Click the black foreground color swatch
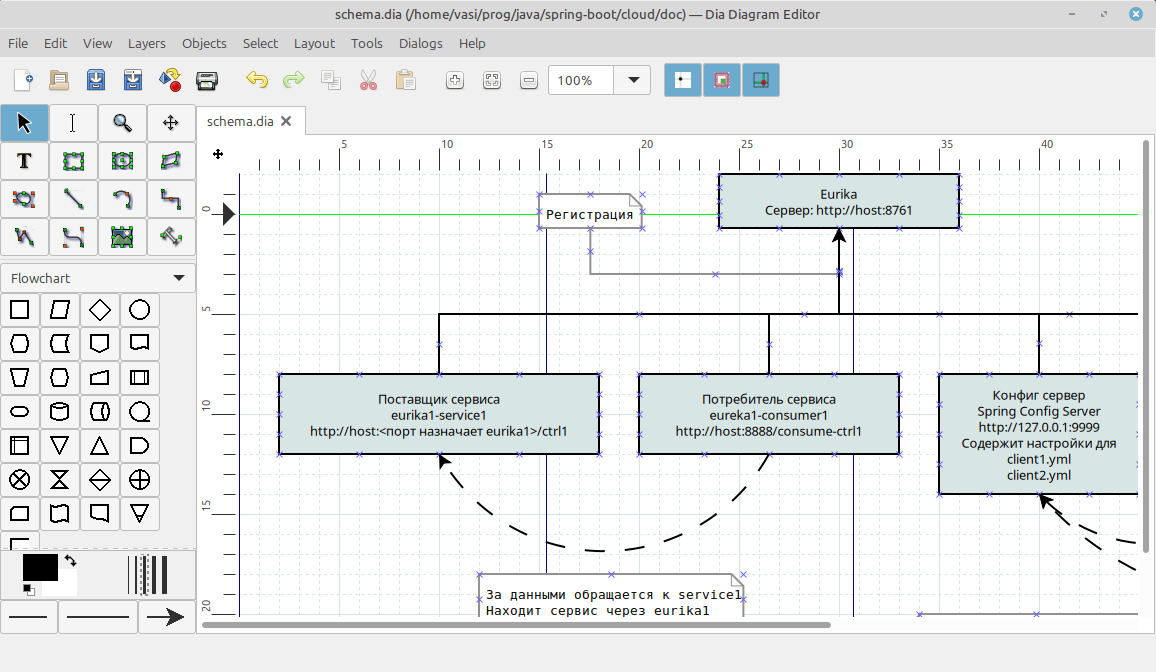This screenshot has height=672, width=1156. pyautogui.click(x=40, y=568)
